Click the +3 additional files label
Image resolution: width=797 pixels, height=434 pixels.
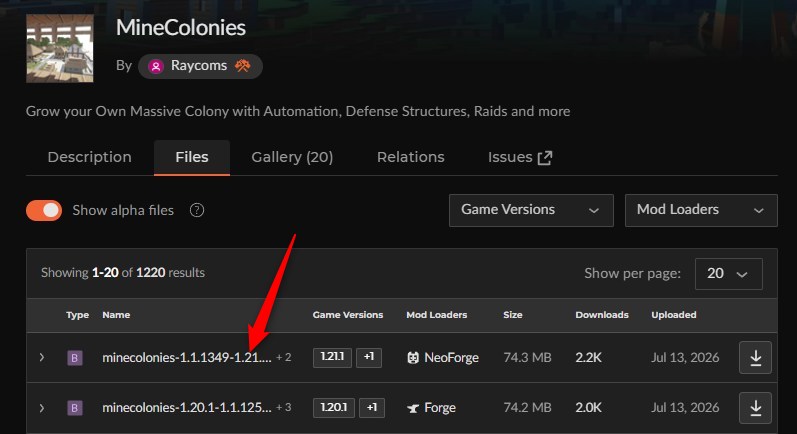[x=284, y=408]
